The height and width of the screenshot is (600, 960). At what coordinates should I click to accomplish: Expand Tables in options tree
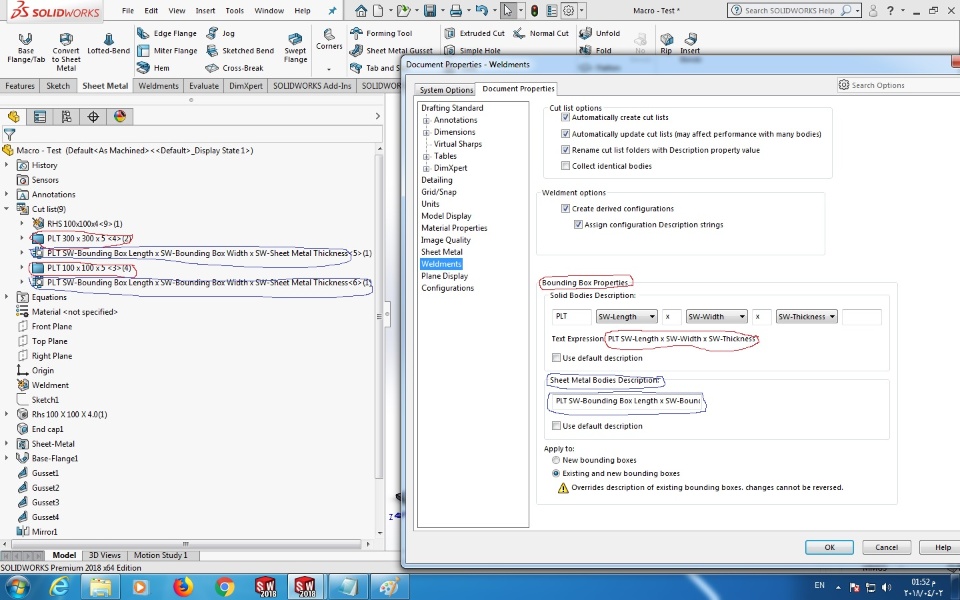[x=426, y=156]
